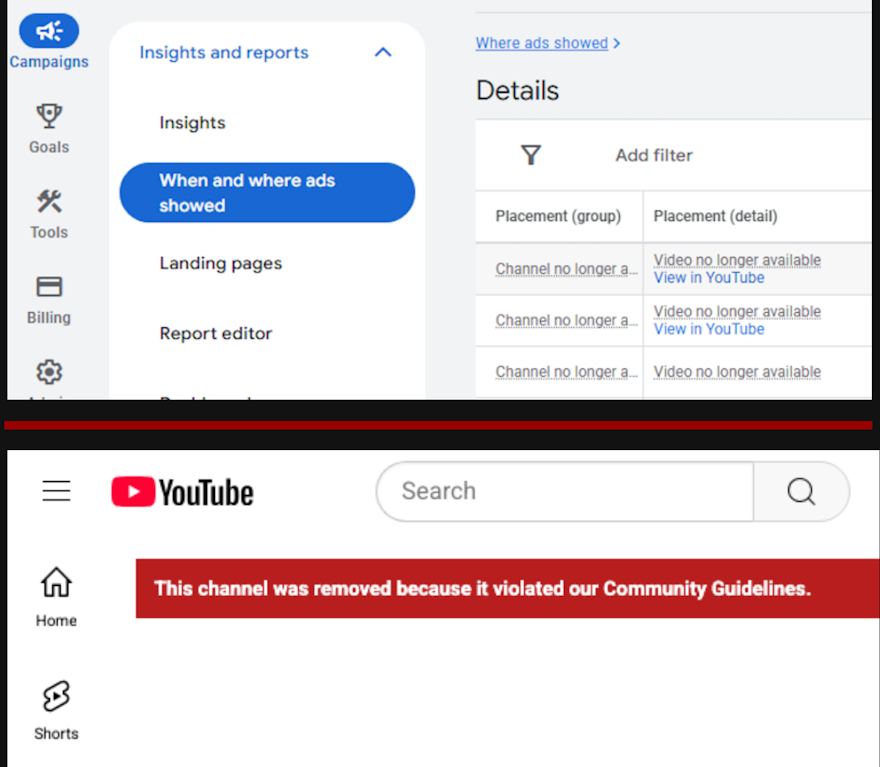Click second row Channel no longer available
The image size is (880, 767).
tap(566, 320)
